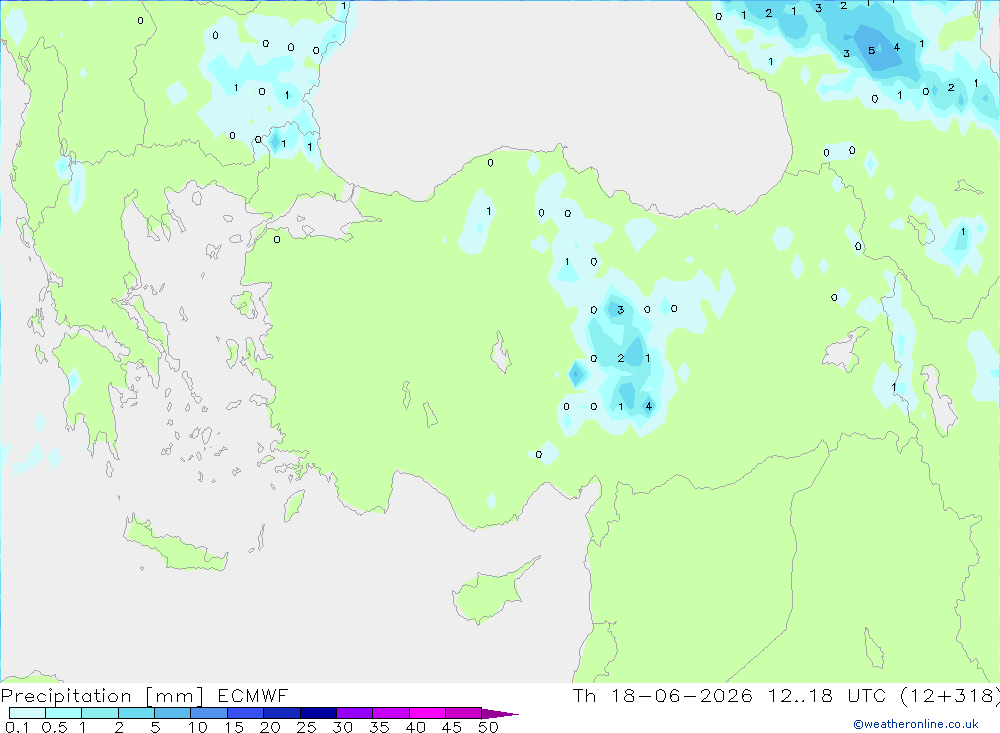Click the "50" legend scale label

(x=489, y=727)
